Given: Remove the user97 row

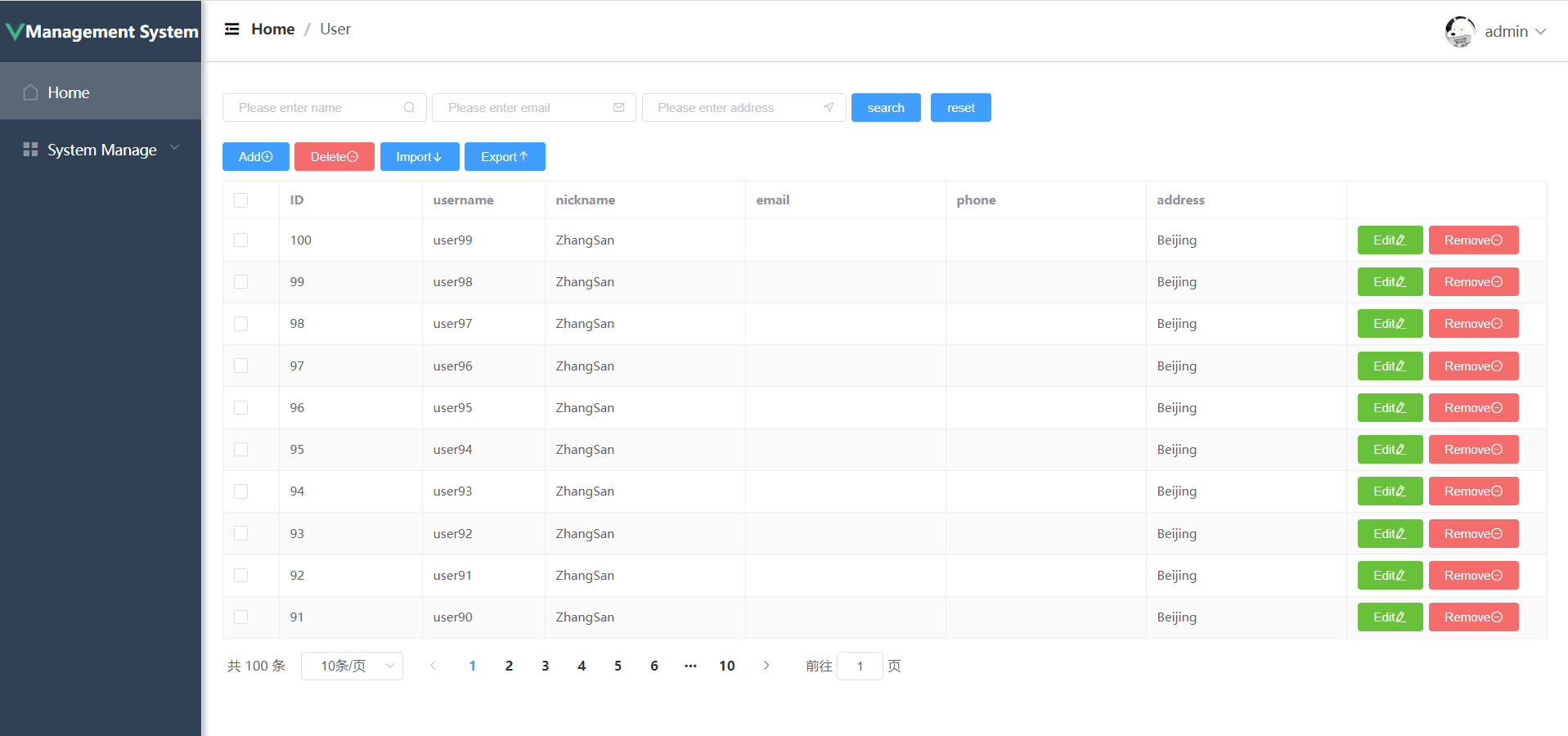Looking at the screenshot, I should [x=1473, y=324].
